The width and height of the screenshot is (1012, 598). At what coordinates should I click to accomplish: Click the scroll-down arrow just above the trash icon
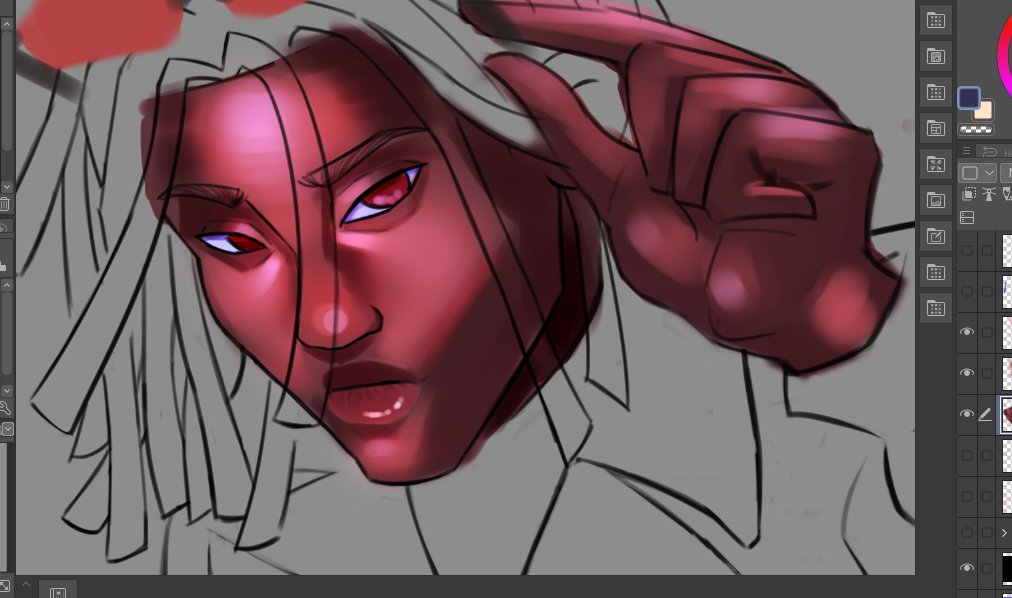6,187
